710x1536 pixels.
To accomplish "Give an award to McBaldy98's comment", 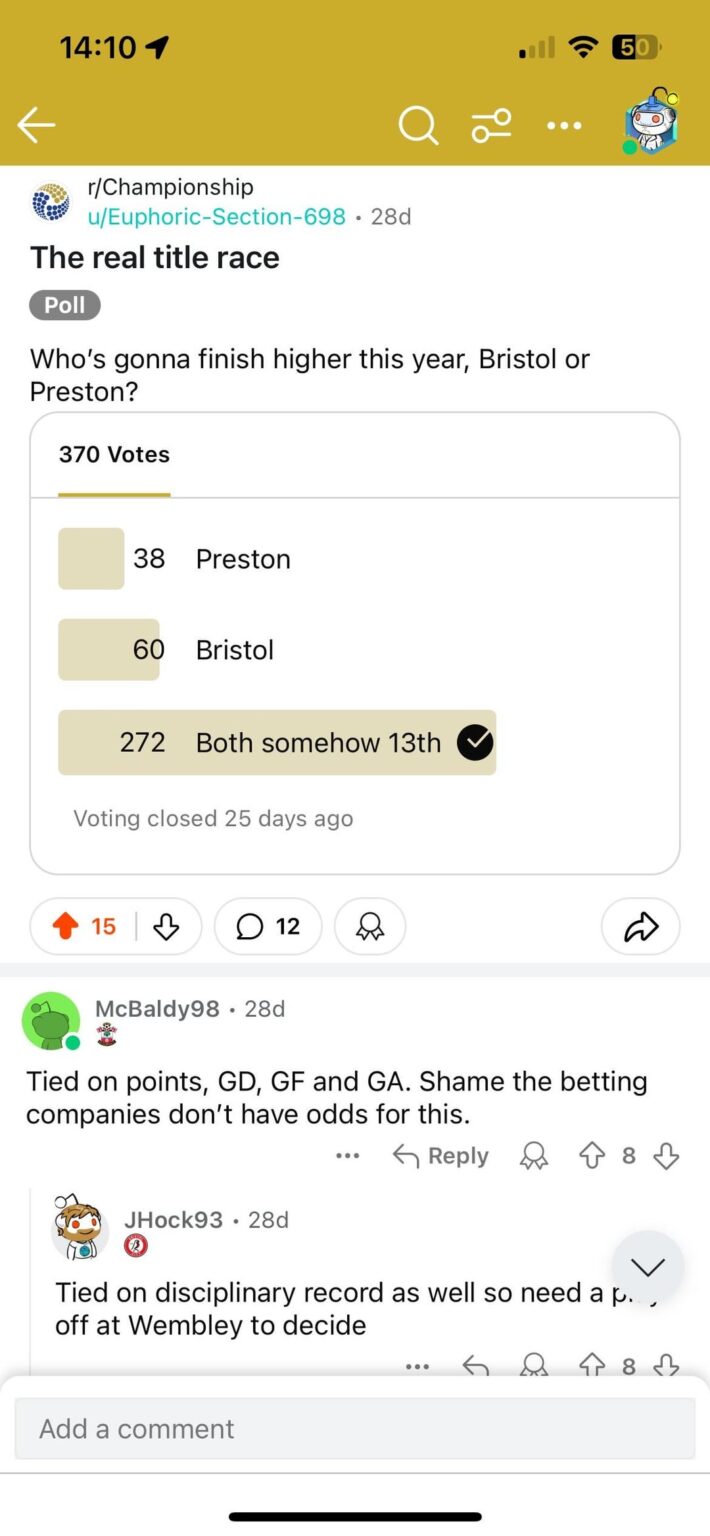I will [x=533, y=1156].
